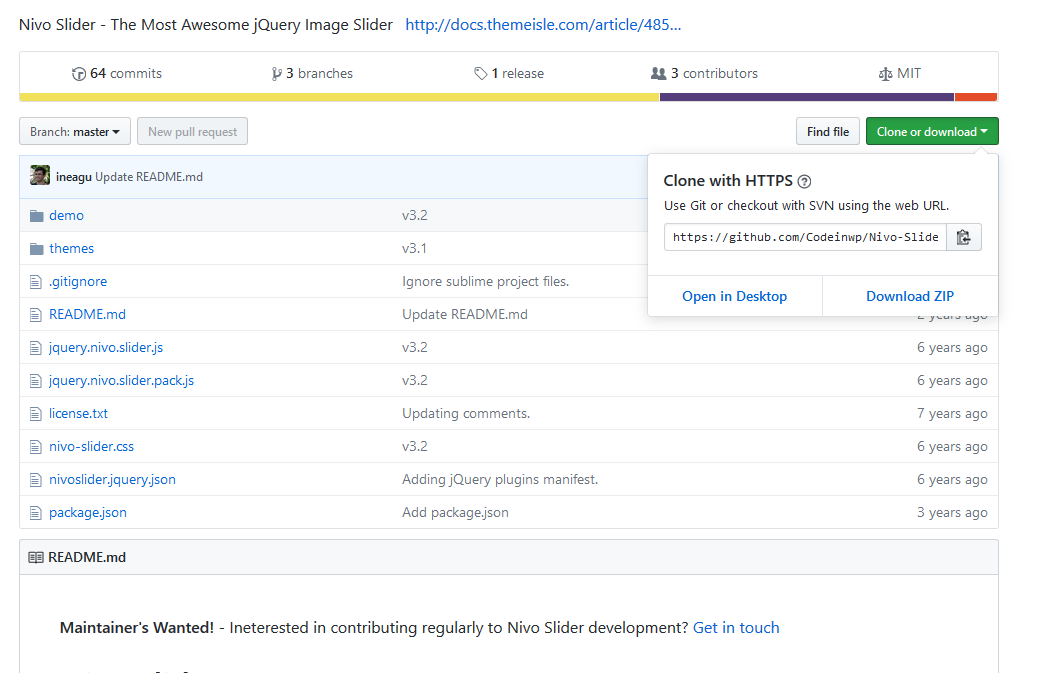This screenshot has width=1045, height=673.
Task: Click the README.md file row icon
Action: pyautogui.click(x=36, y=315)
